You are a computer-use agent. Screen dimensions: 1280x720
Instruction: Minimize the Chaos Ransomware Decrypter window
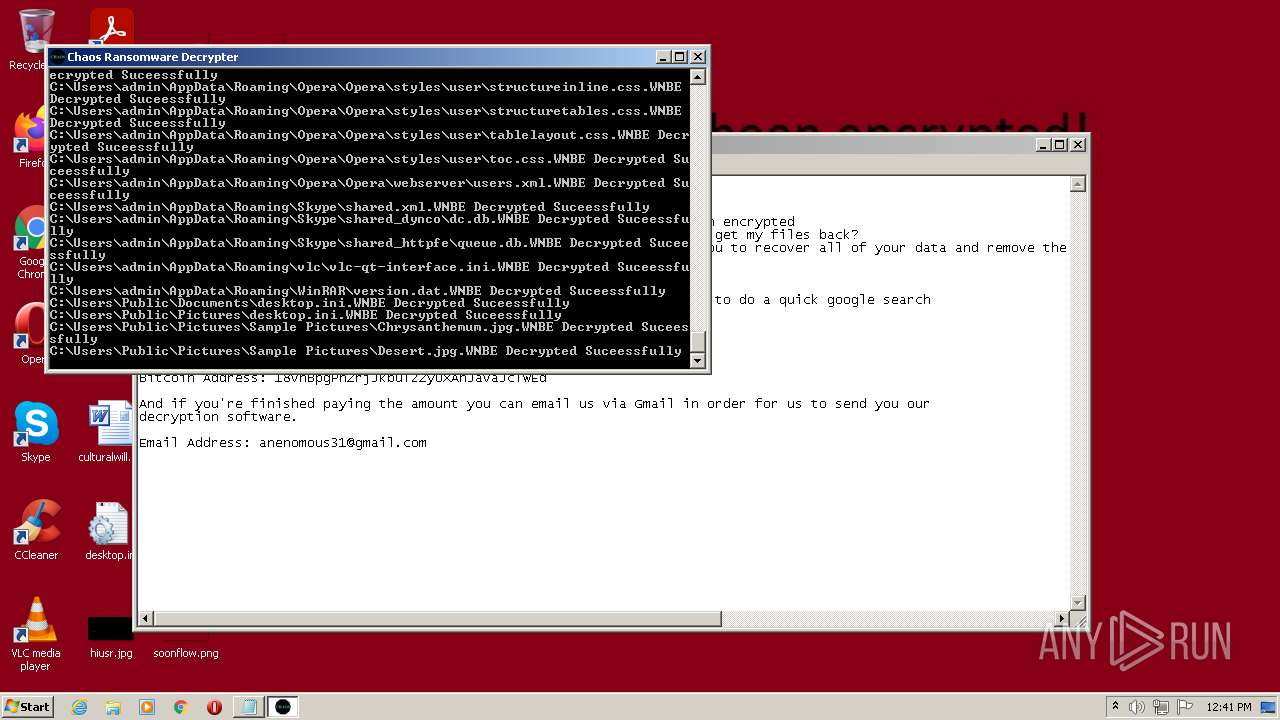[x=663, y=57]
